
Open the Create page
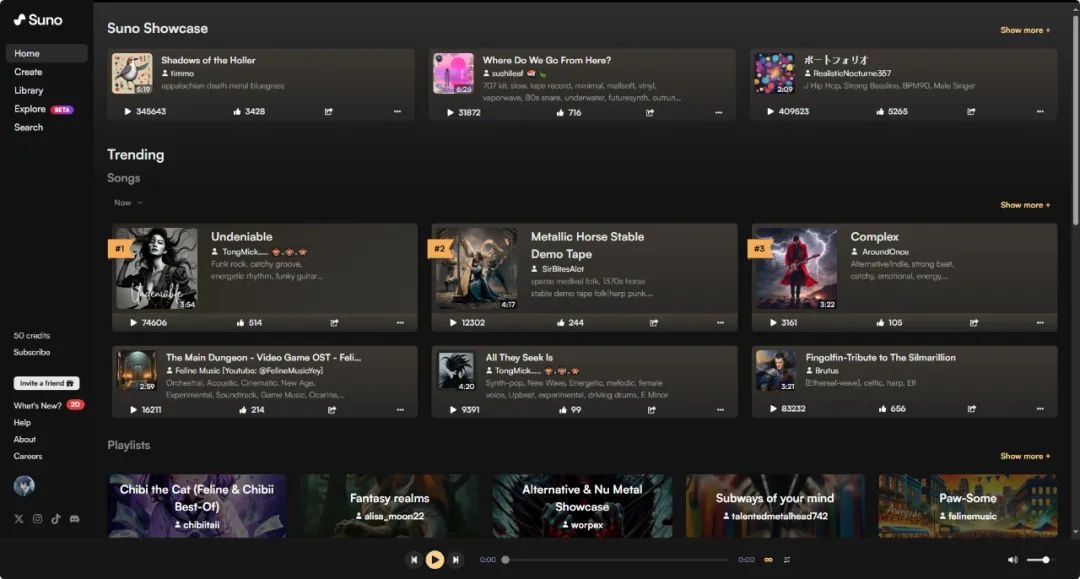coord(28,72)
